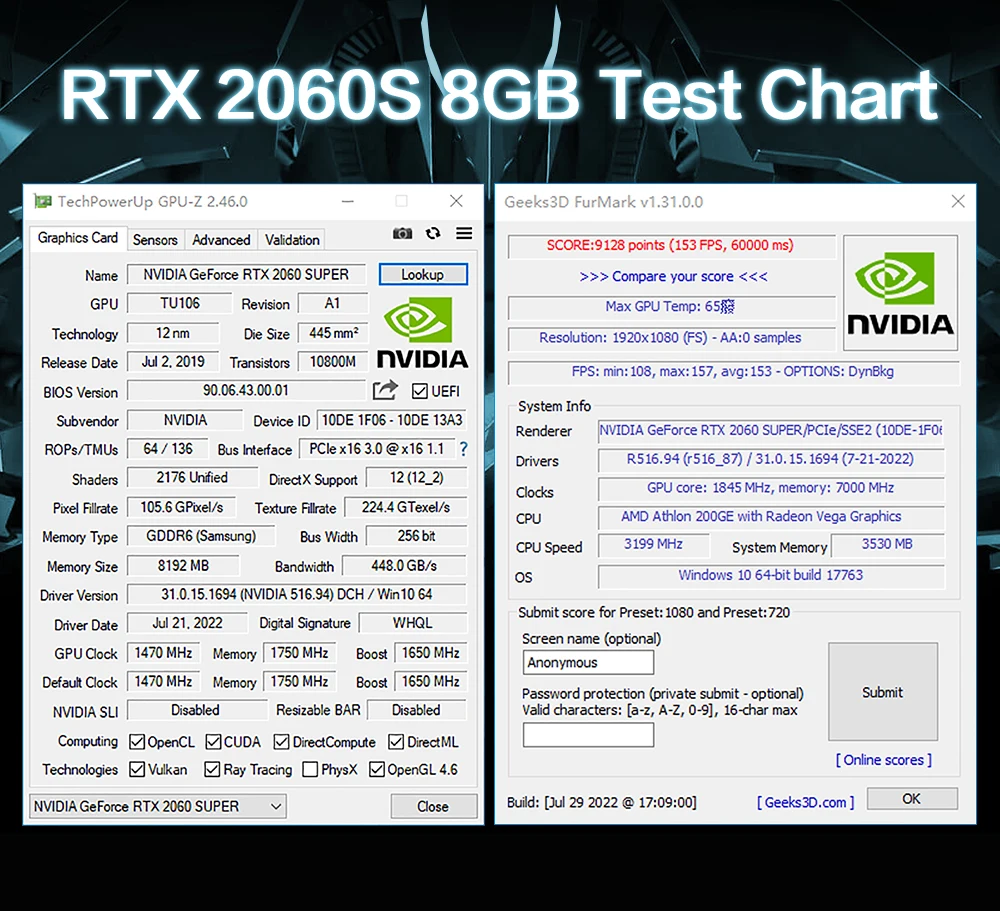Click the GPU-Z refresh icon
This screenshot has width=1000, height=911.
tap(433, 233)
